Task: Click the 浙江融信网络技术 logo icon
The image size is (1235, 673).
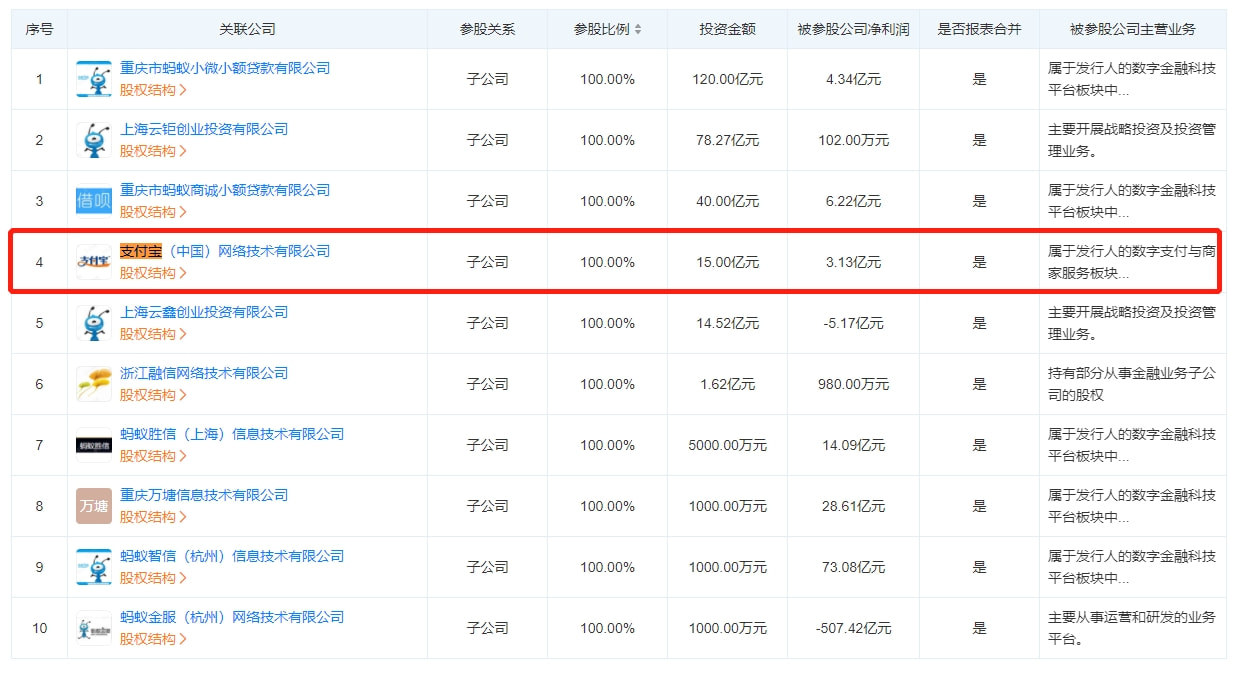Action: (x=94, y=384)
